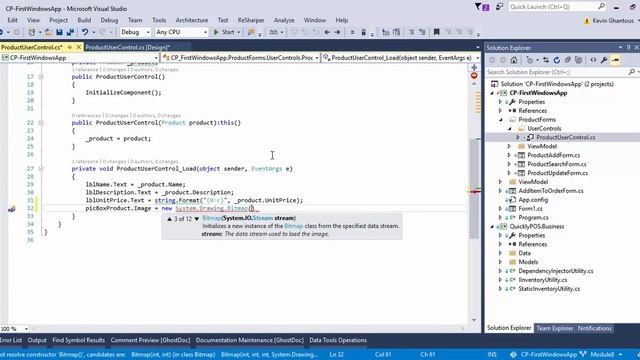Collapse the line 17 constructor outline
The image size is (640, 360).
point(41,77)
